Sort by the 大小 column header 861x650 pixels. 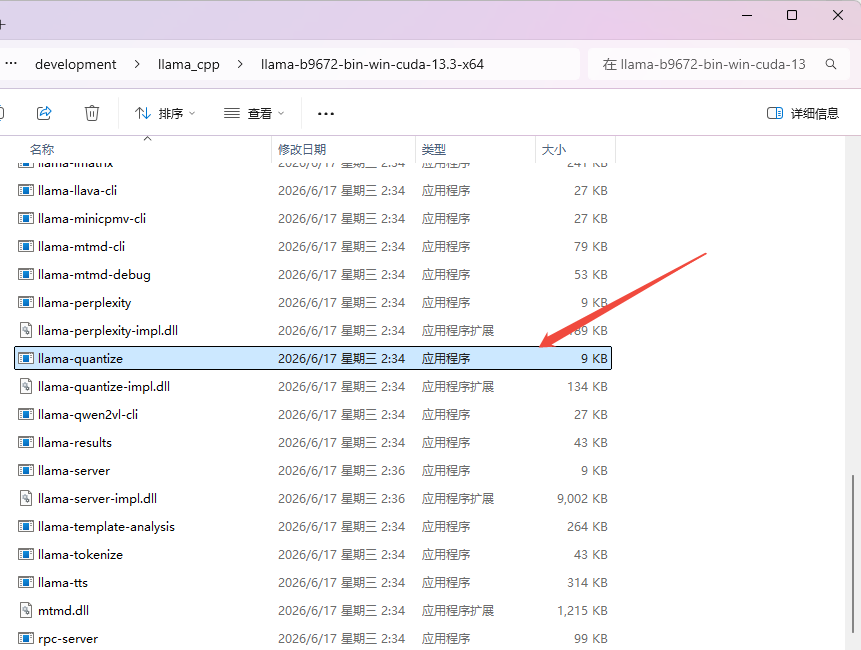(554, 149)
